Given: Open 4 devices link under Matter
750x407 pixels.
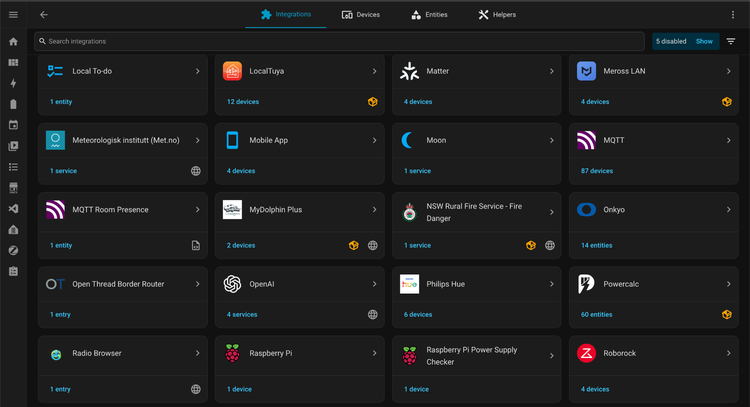Looking at the screenshot, I should click(x=418, y=102).
